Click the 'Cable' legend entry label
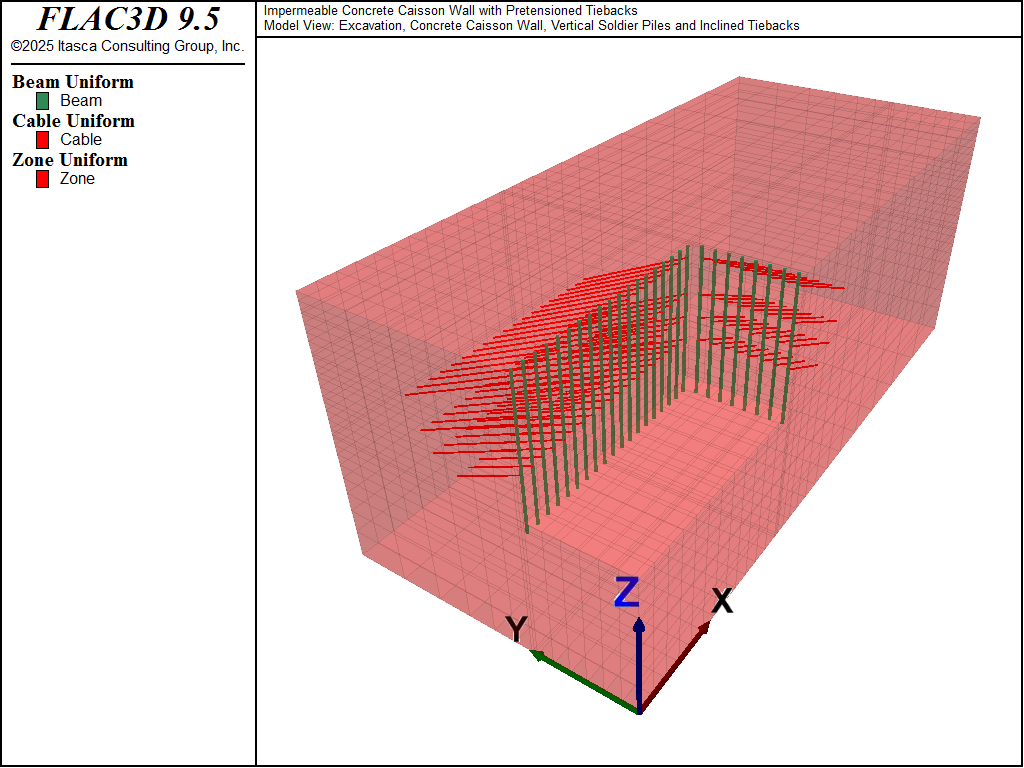The height and width of the screenshot is (768, 1024). 81,140
